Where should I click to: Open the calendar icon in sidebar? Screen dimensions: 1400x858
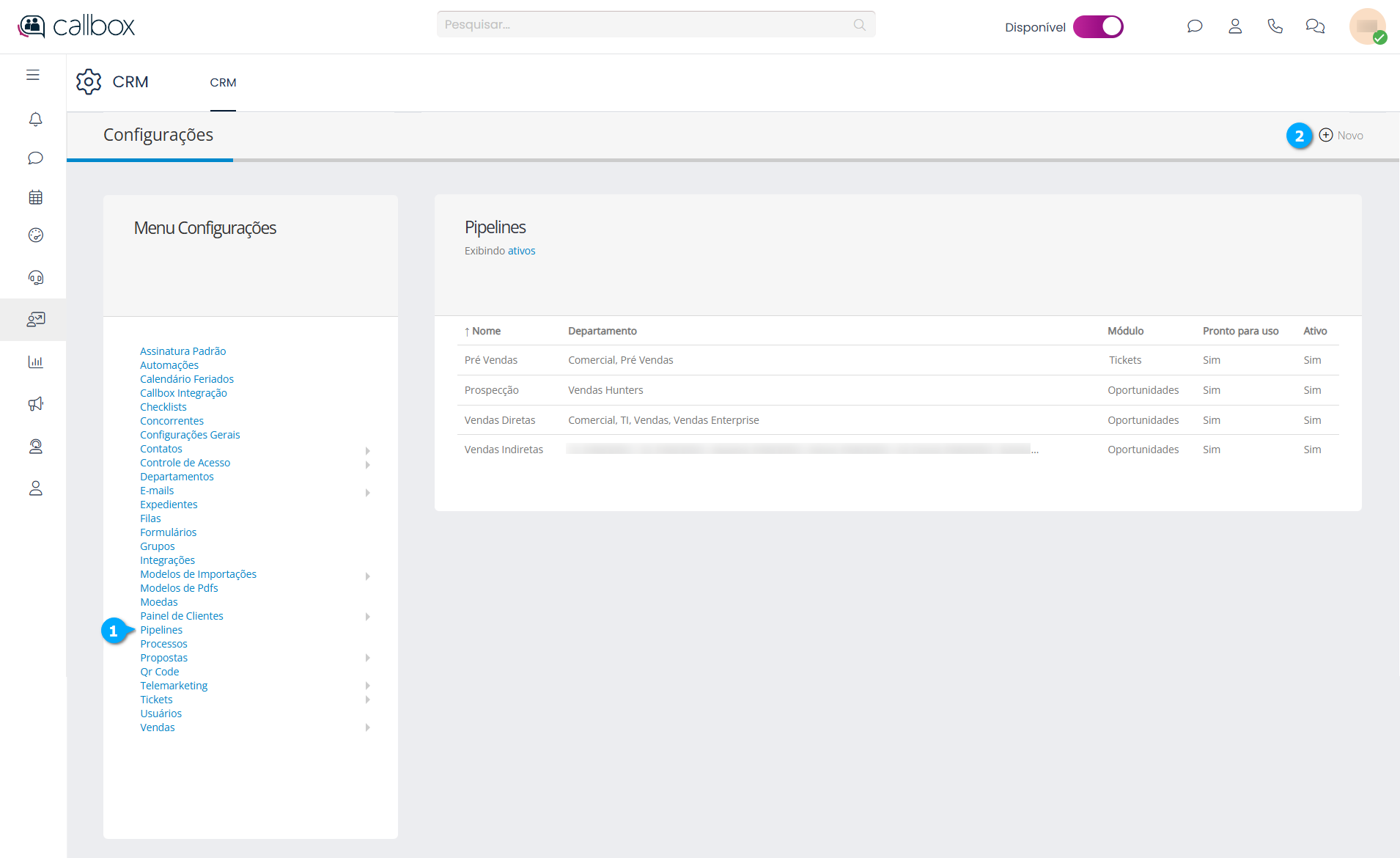[35, 197]
